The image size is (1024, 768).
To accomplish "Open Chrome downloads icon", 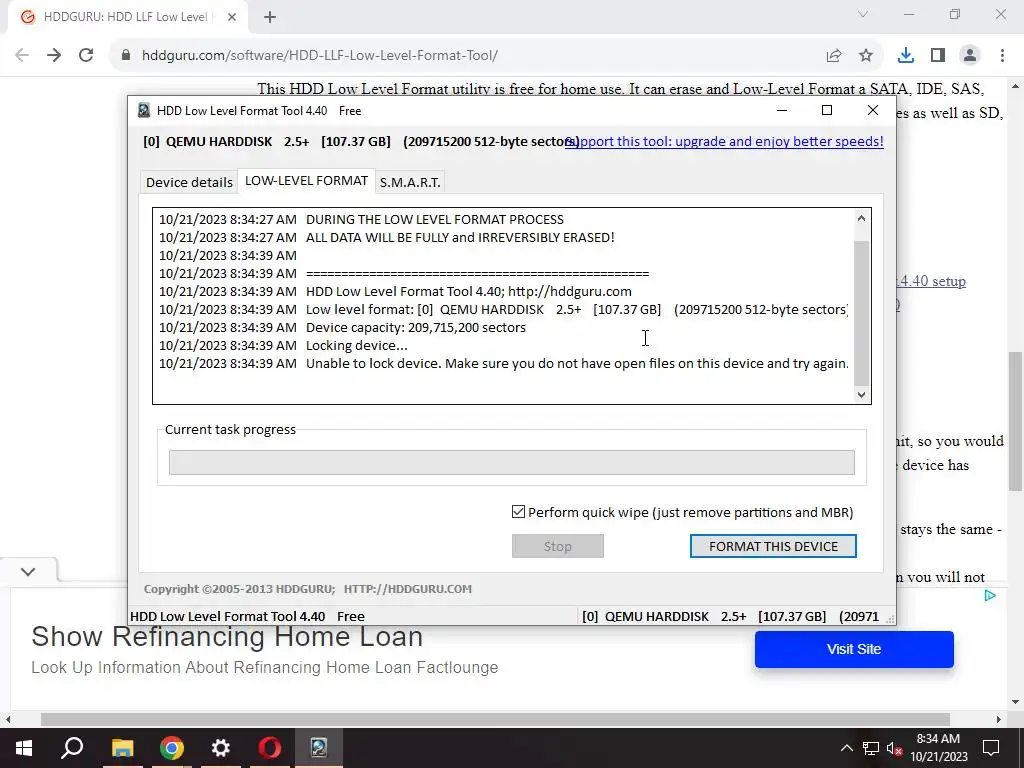I will [906, 56].
